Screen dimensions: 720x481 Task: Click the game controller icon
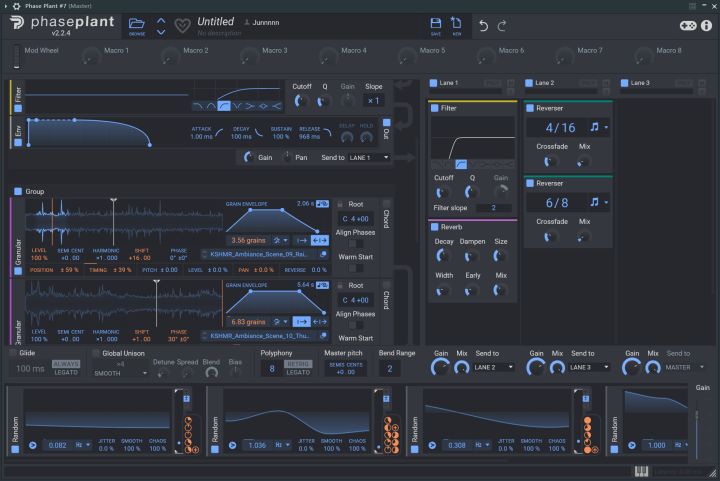click(x=689, y=25)
